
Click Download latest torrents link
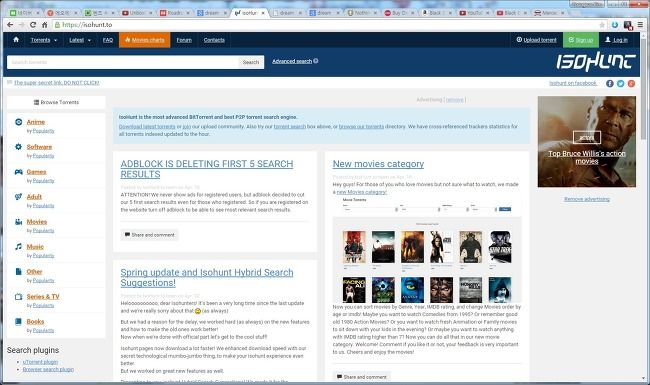point(147,126)
